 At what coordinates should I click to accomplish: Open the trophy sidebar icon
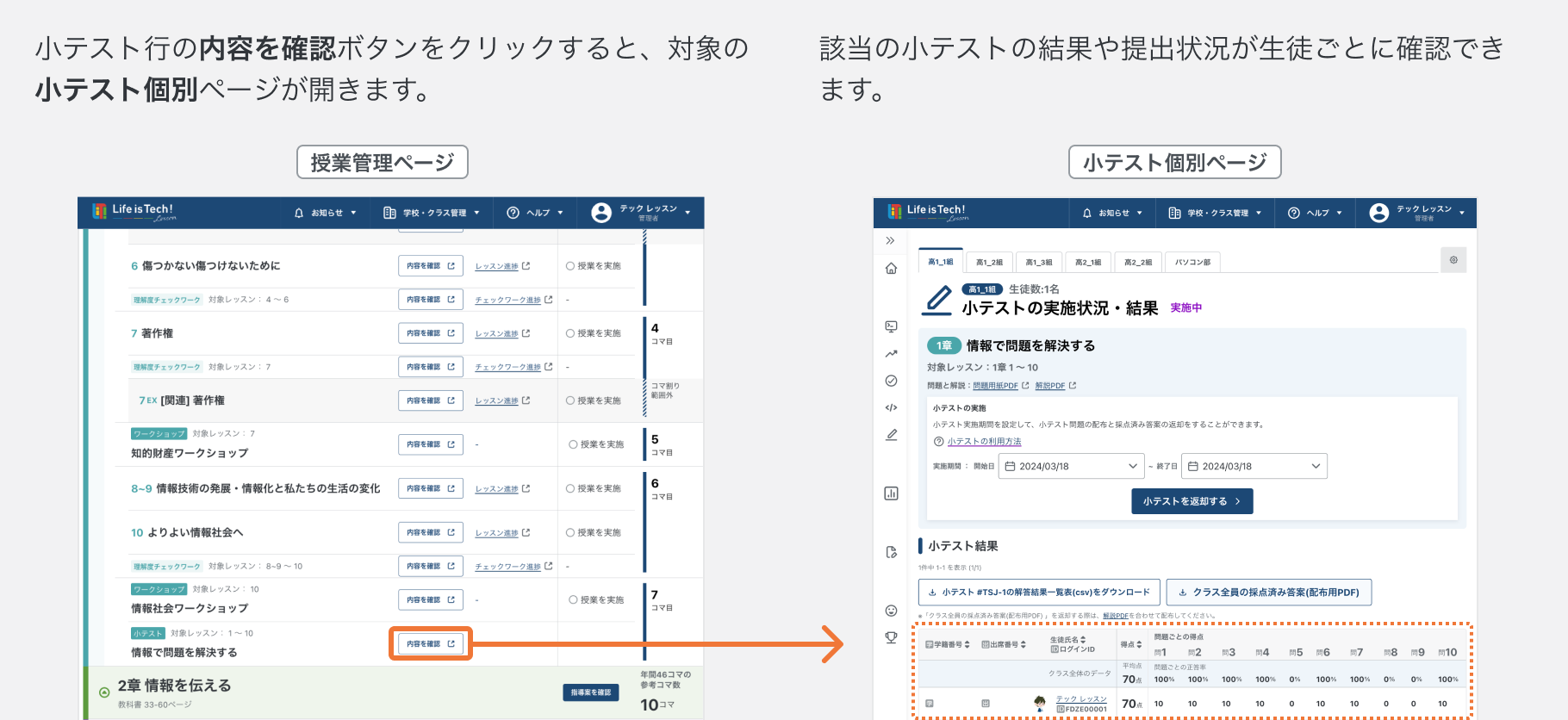(x=891, y=637)
